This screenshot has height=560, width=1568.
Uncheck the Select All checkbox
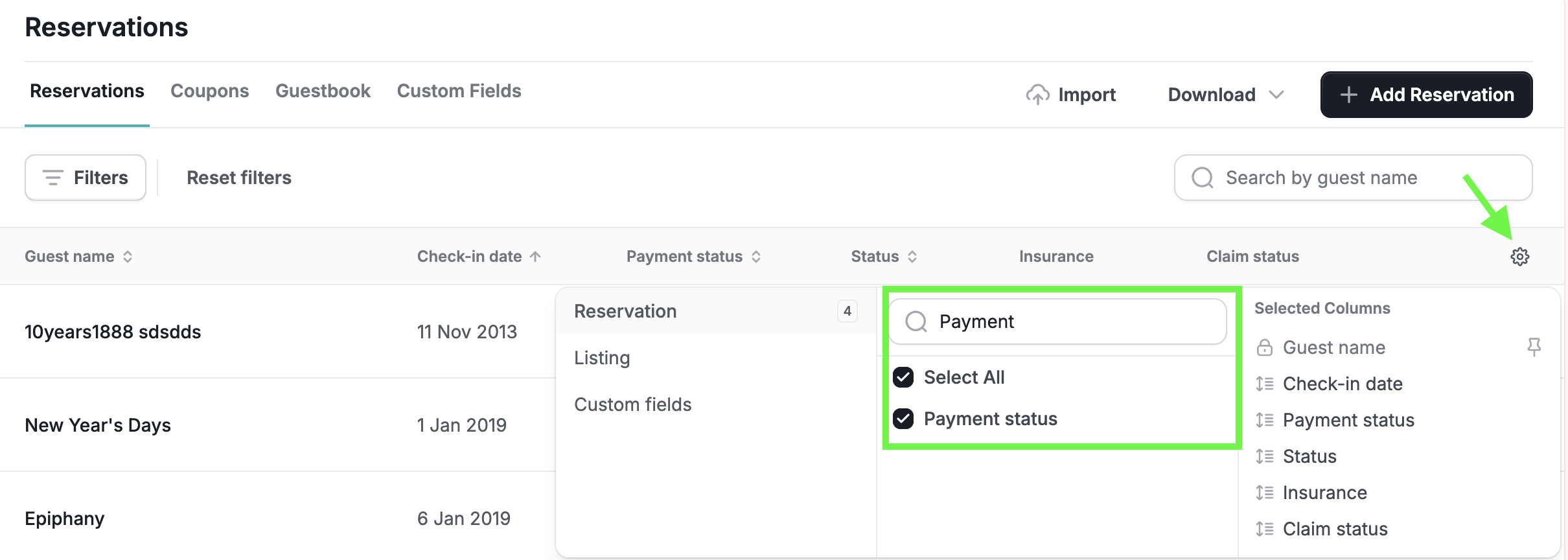903,377
